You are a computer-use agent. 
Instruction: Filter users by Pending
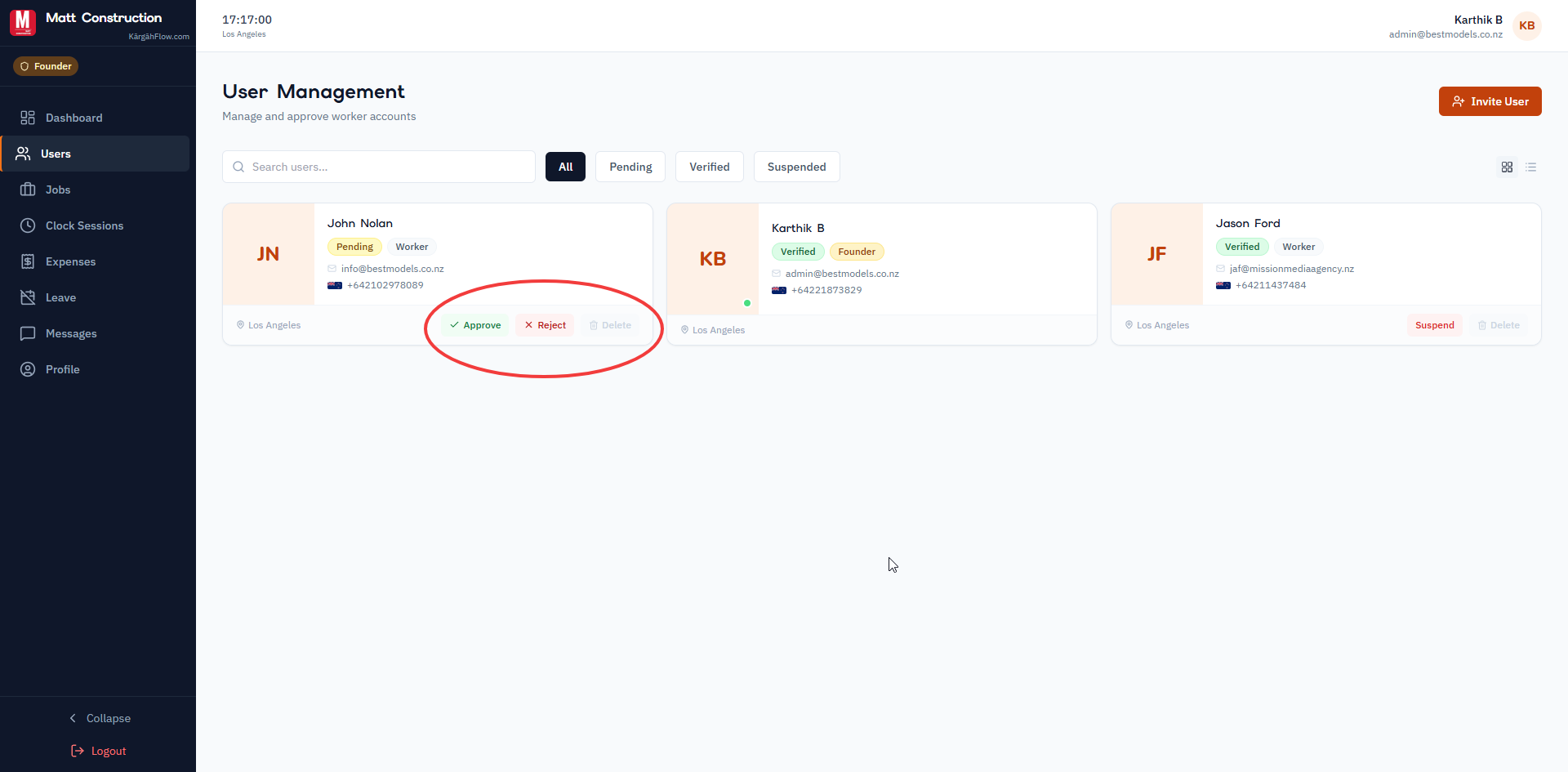tap(630, 167)
